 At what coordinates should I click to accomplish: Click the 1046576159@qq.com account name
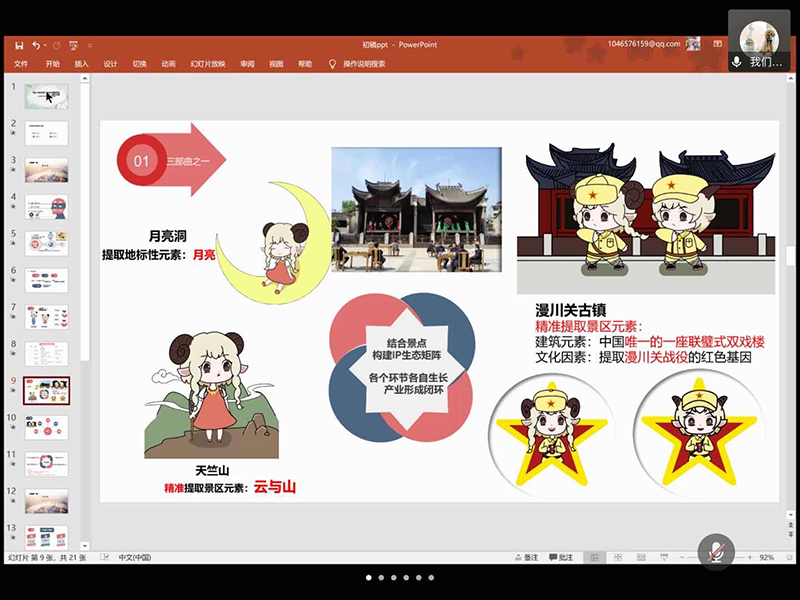point(644,44)
